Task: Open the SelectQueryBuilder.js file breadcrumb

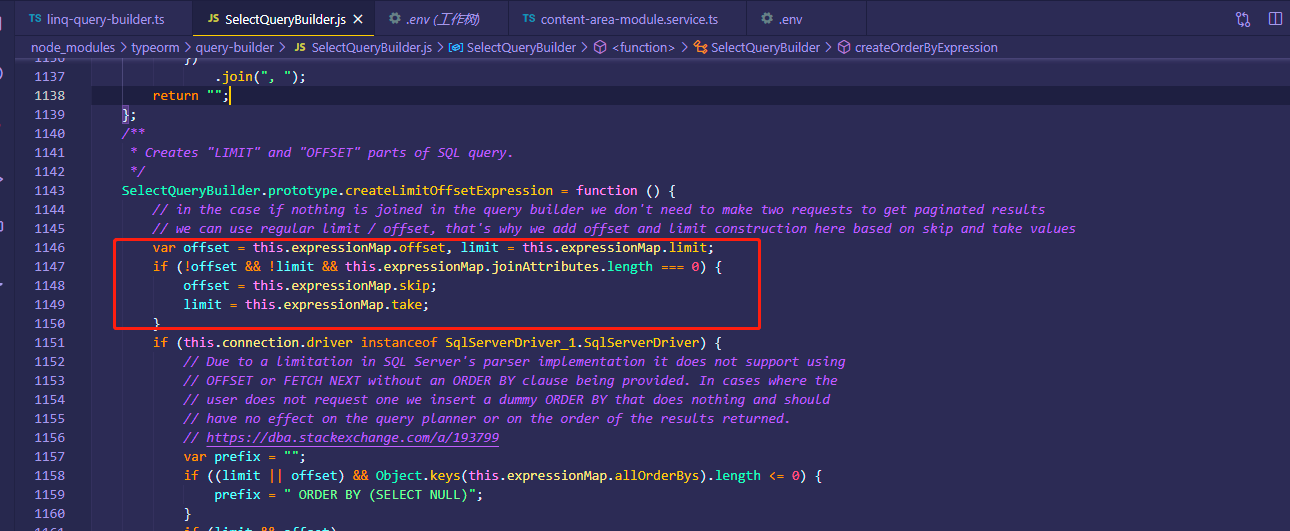Action: pyautogui.click(x=362, y=47)
